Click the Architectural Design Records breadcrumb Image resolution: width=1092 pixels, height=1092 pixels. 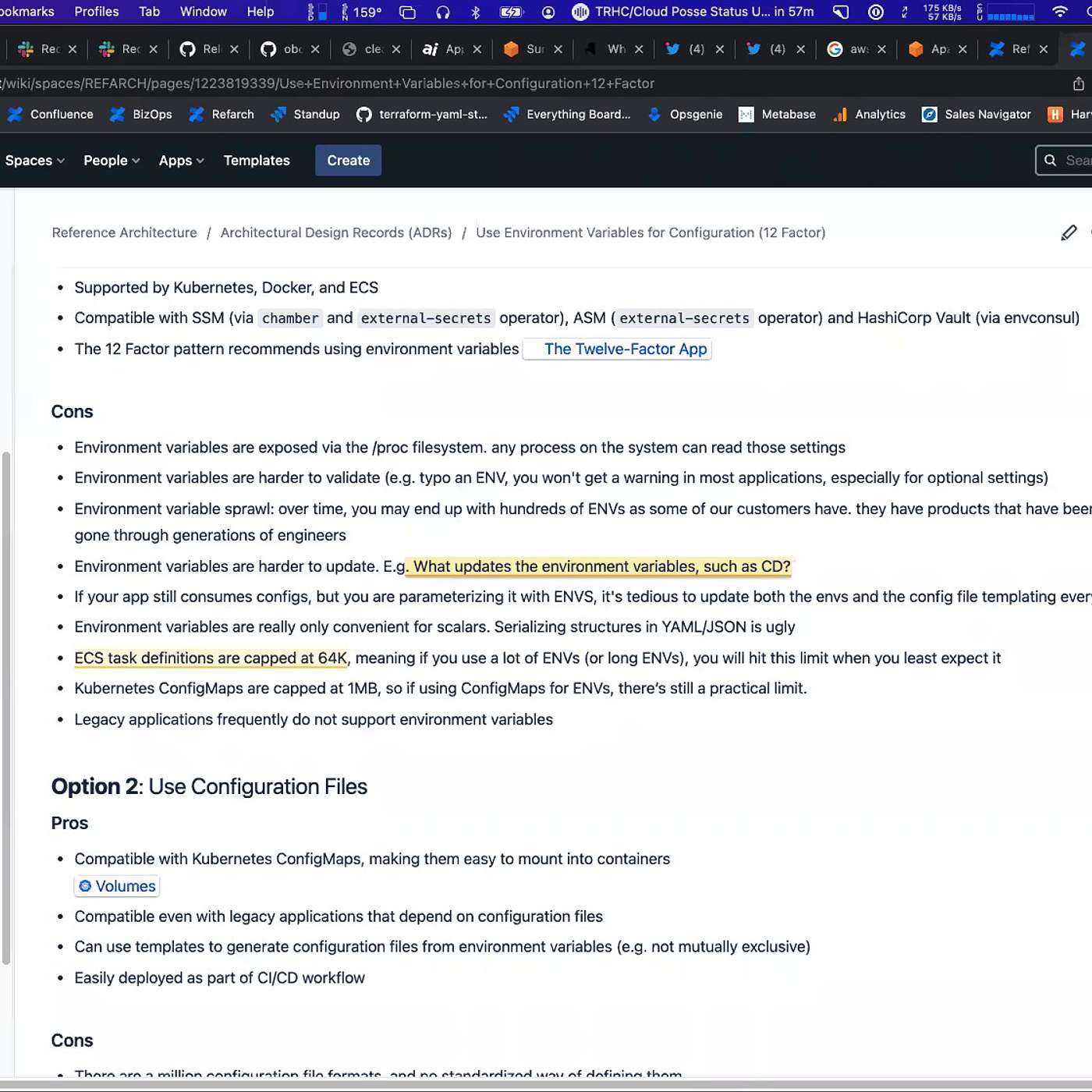tap(335, 232)
